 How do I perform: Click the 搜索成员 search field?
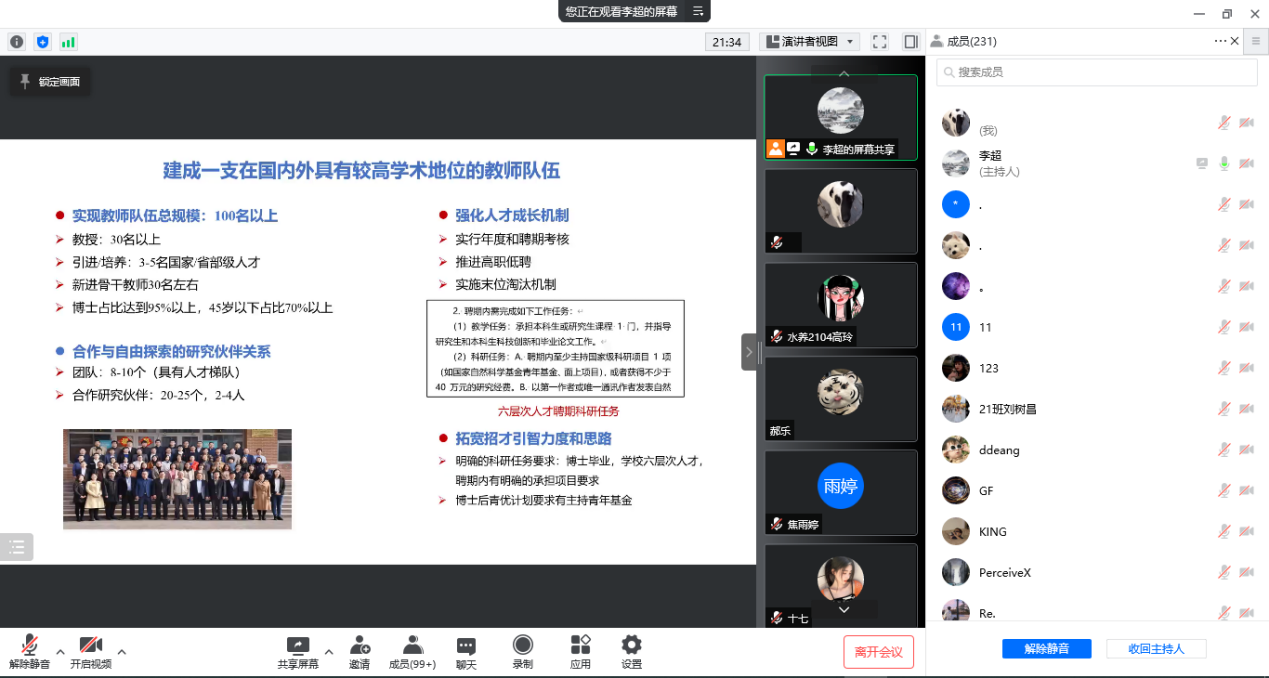click(x=1096, y=72)
